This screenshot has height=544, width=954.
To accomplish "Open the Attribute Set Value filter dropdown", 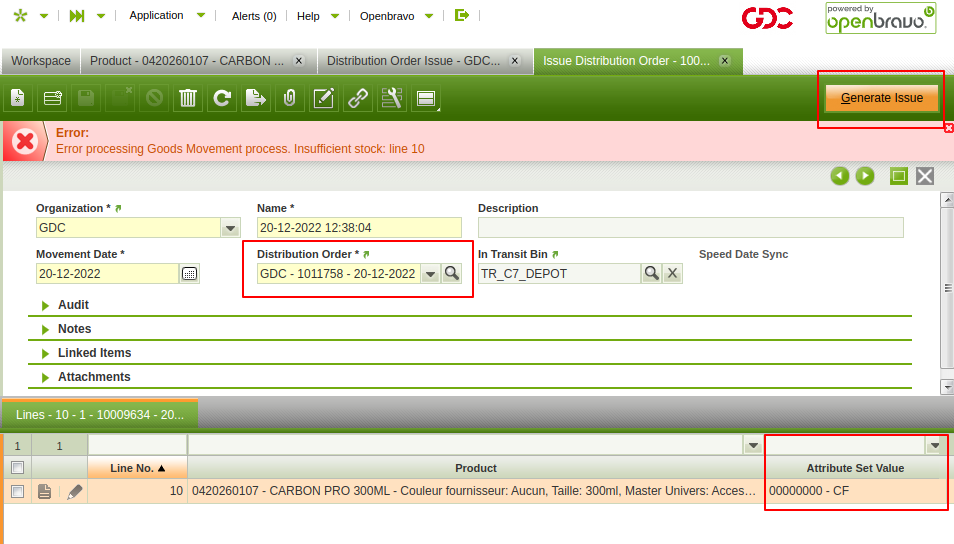I will pyautogui.click(x=935, y=445).
